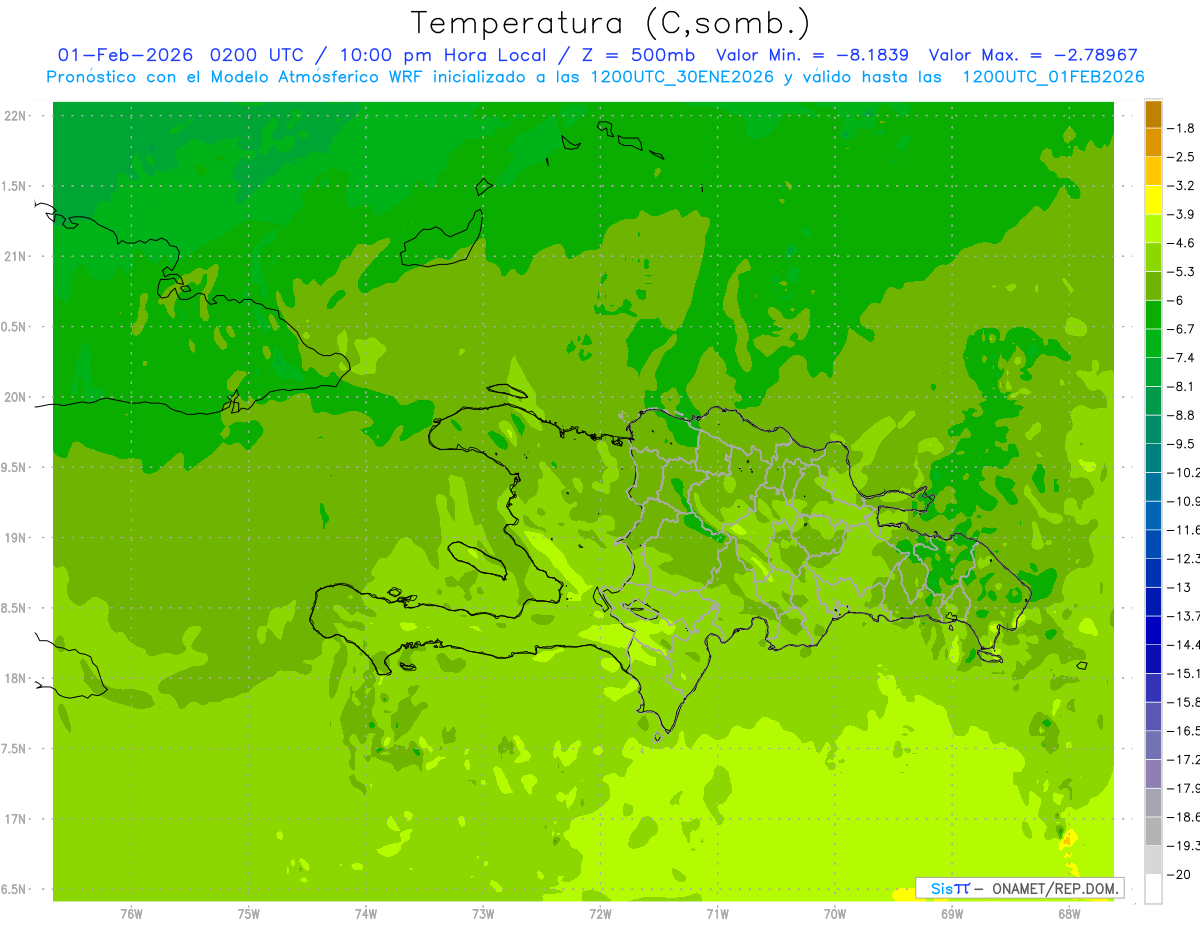Click the '-4.6' colorbar value label
This screenshot has height=927, width=1200.
pyautogui.click(x=1183, y=243)
